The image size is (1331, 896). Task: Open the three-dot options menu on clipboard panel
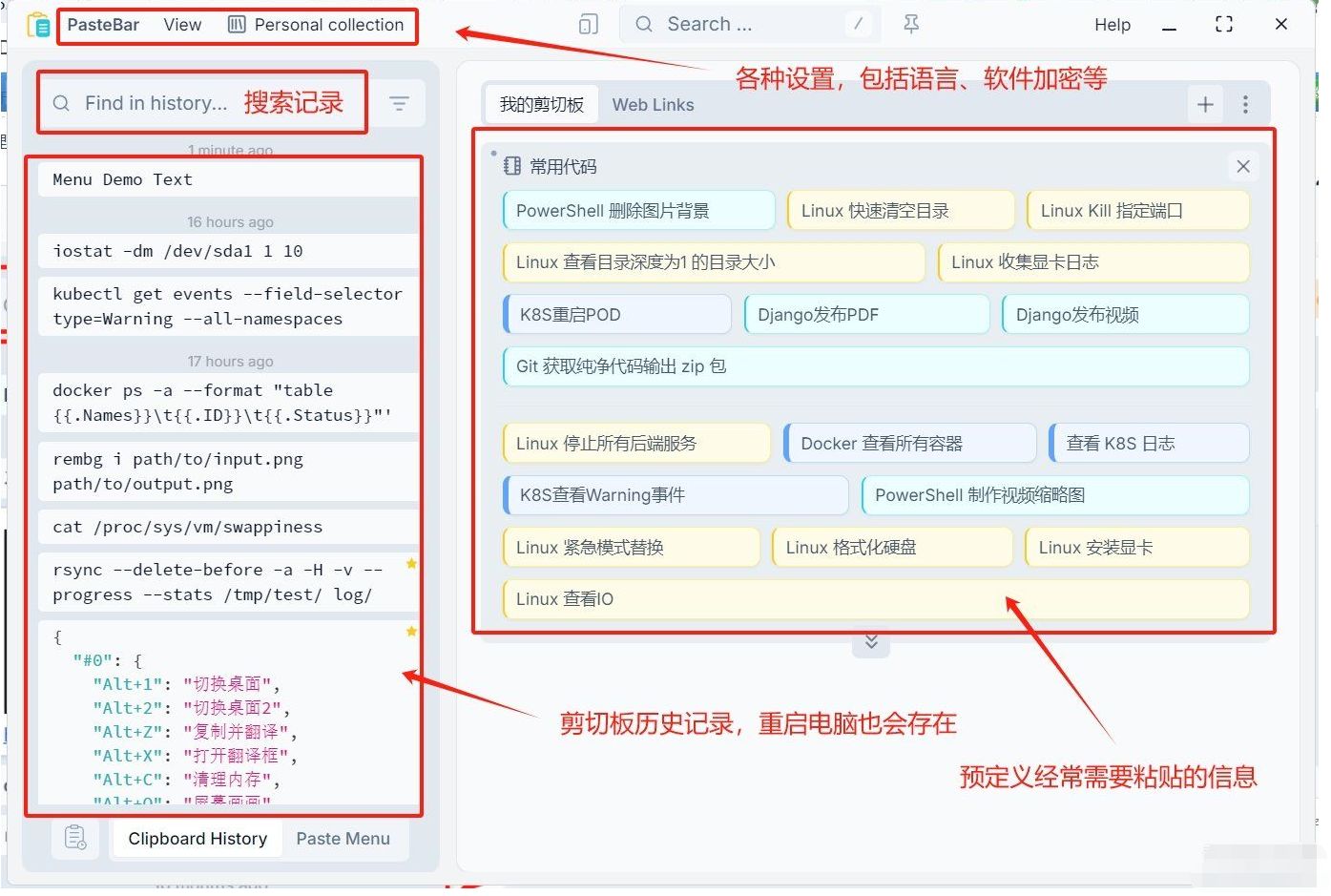tap(1246, 104)
